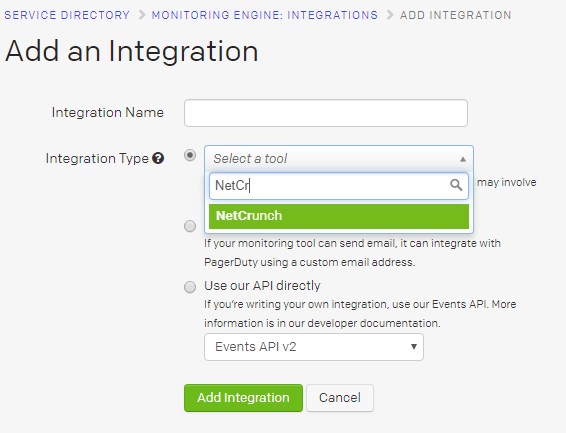This screenshot has height=433, width=566.
Task: Click the chevron before Add Integration breadcrumb
Action: click(389, 15)
